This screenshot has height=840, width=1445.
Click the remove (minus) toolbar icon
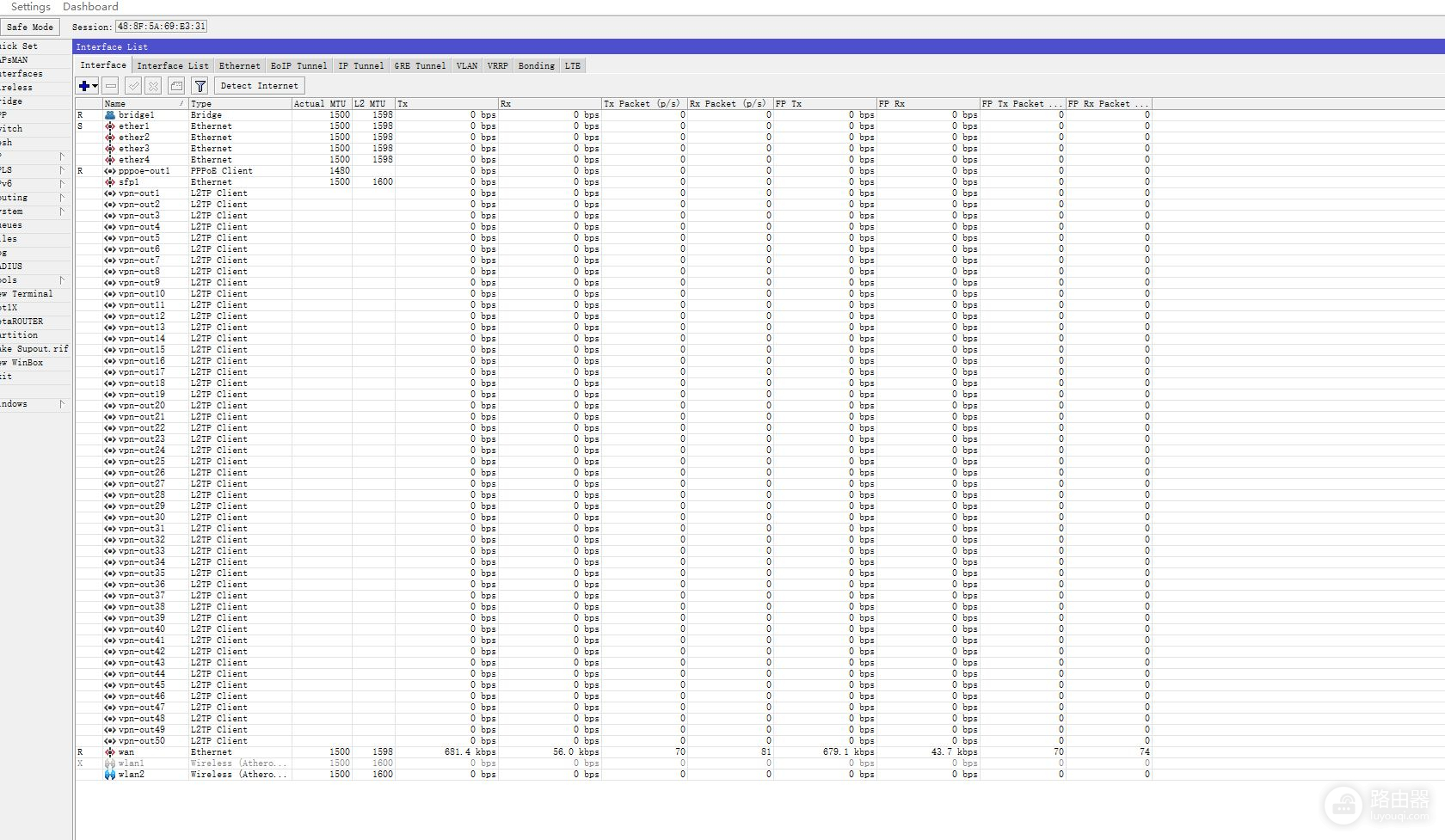click(x=111, y=86)
